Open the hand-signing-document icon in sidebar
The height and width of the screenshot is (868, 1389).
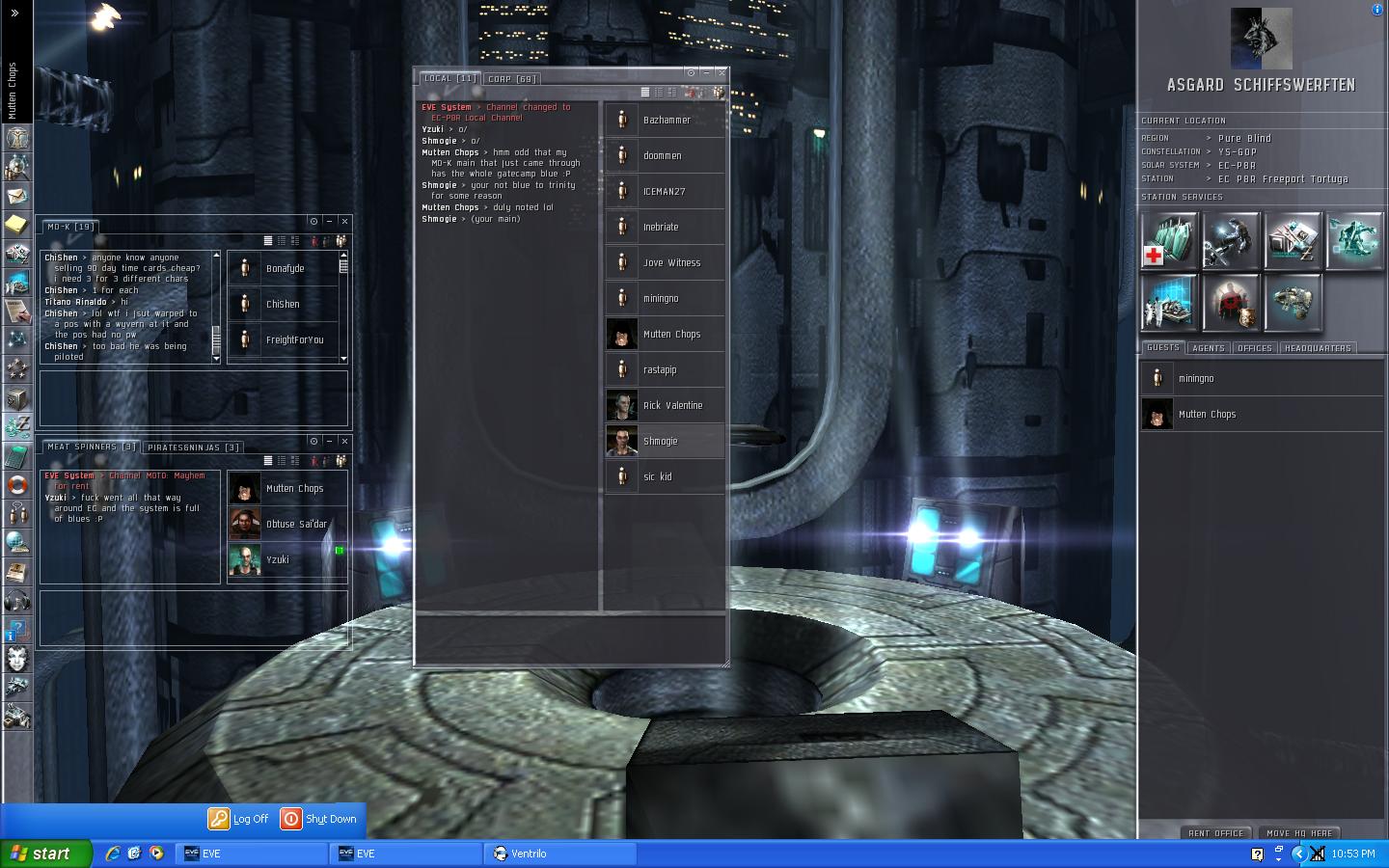click(x=17, y=311)
